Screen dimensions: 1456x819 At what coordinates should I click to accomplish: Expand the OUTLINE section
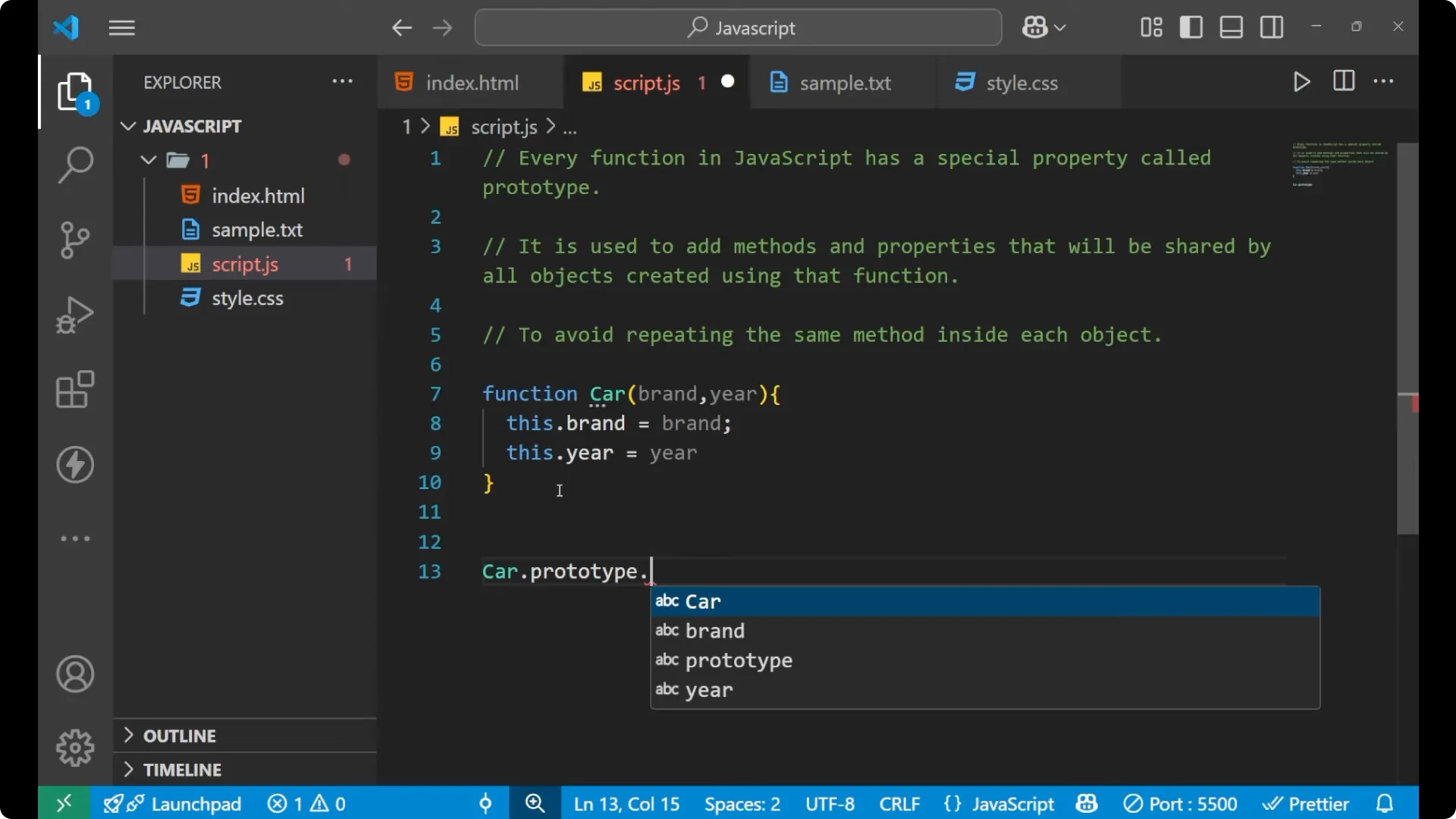tap(180, 735)
